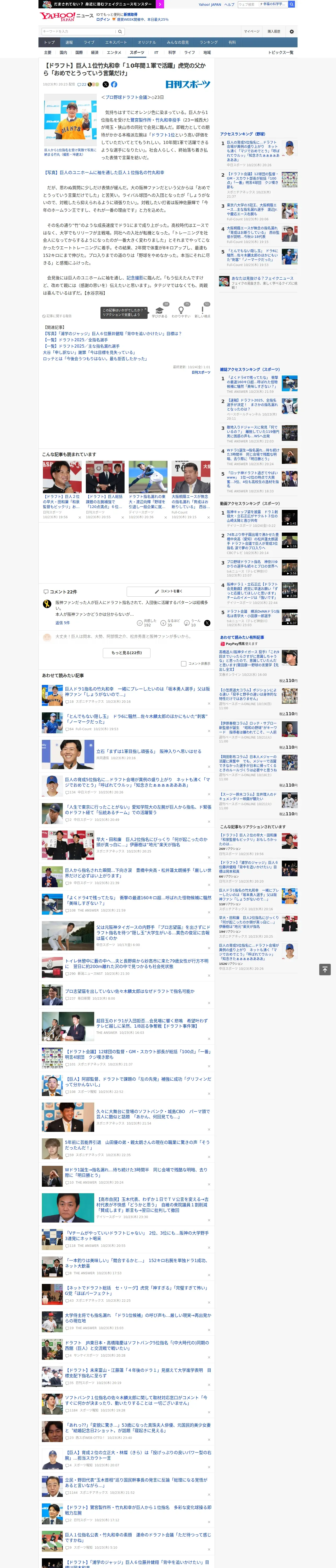Click the 日刊スポーツ logo beside headline
The height and width of the screenshot is (1568, 336).
188,85
